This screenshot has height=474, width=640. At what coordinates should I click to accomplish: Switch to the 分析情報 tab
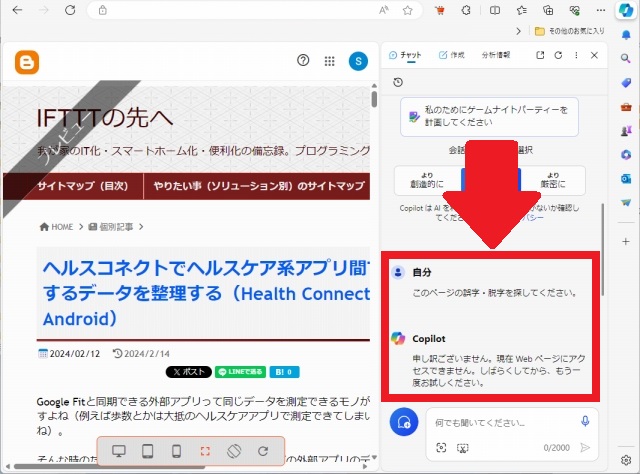pyautogui.click(x=496, y=55)
